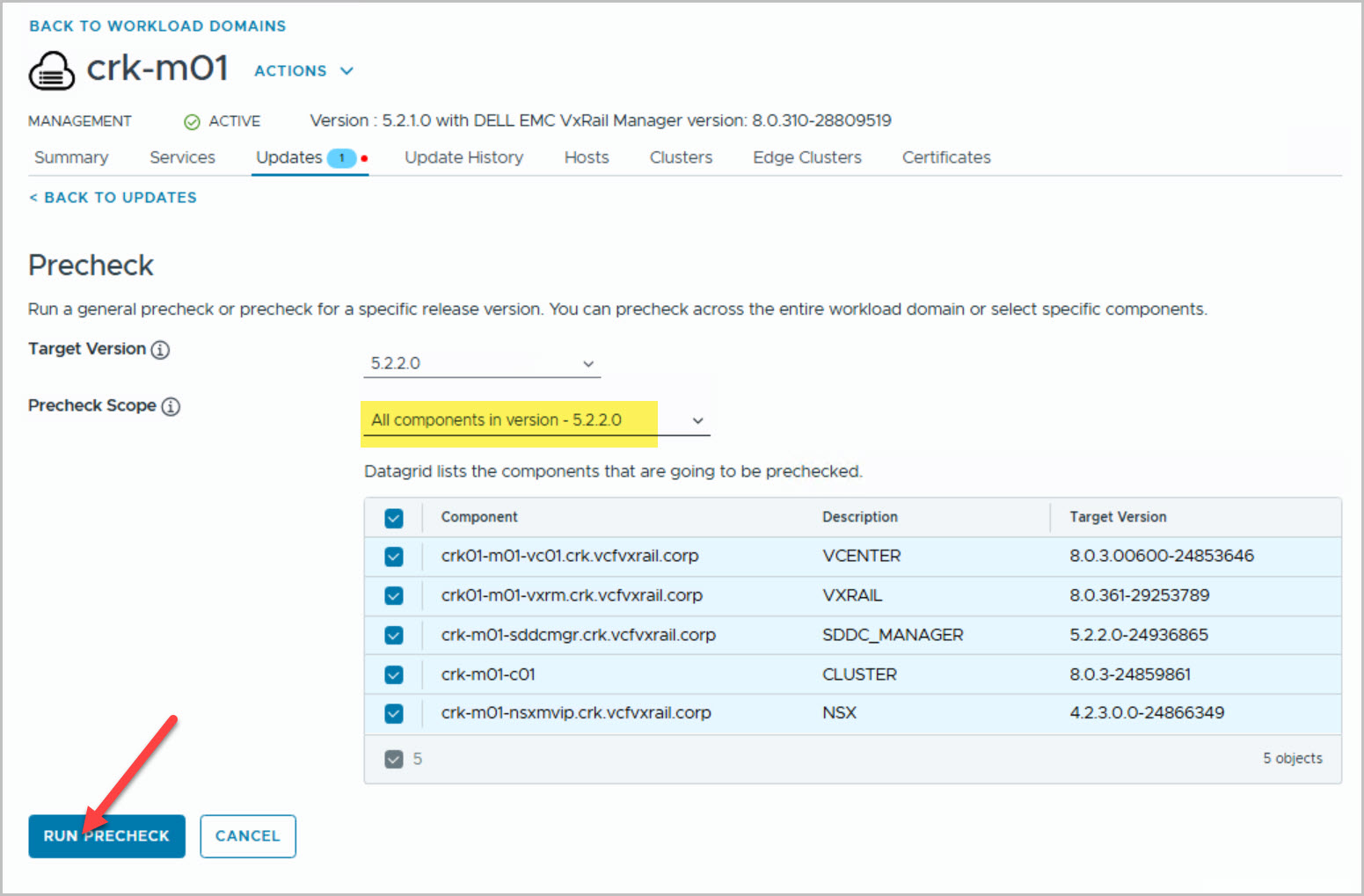Viewport: 1364px width, 896px height.
Task: Uncheck the VCENTER component checkbox
Action: [x=394, y=557]
